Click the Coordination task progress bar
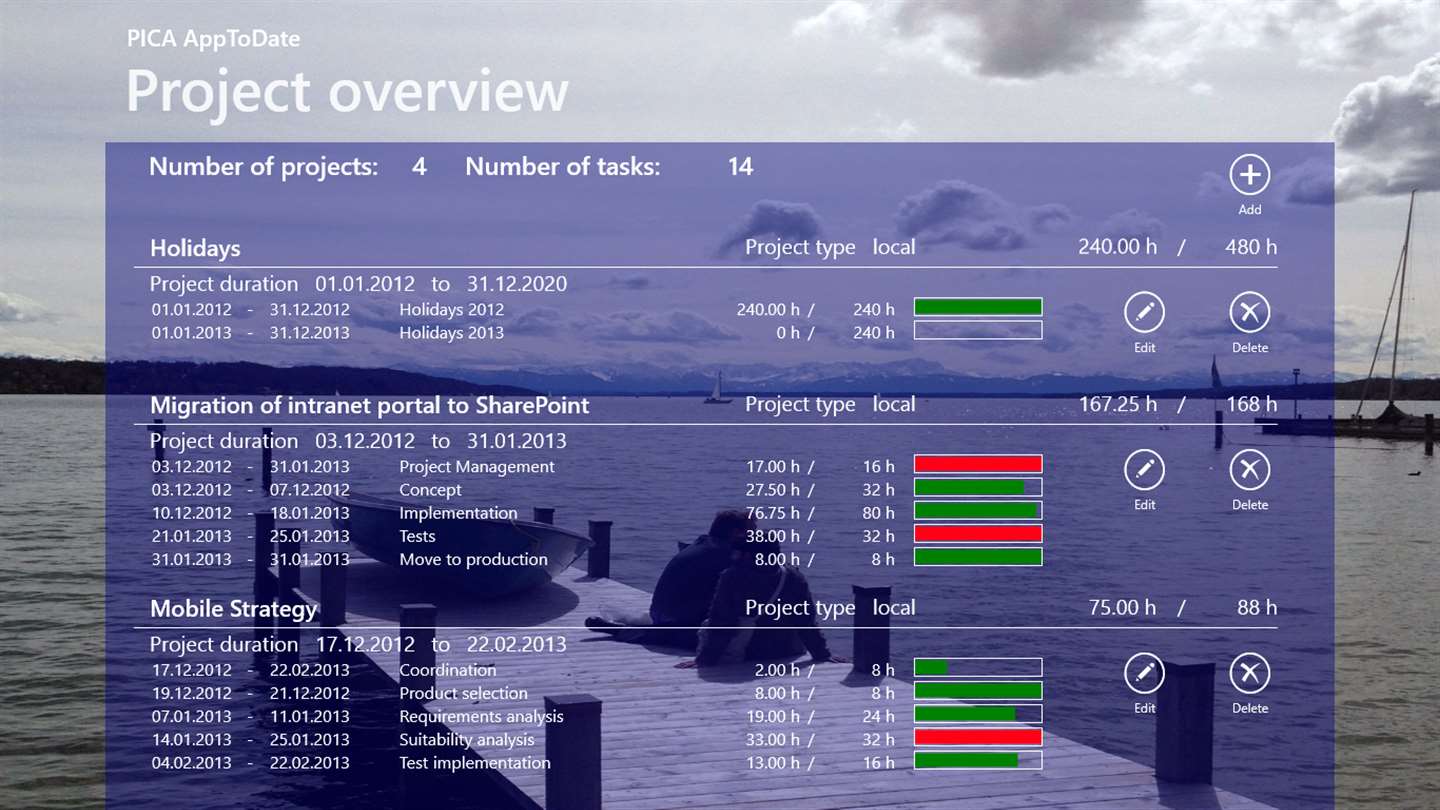The height and width of the screenshot is (810, 1440). [978, 667]
